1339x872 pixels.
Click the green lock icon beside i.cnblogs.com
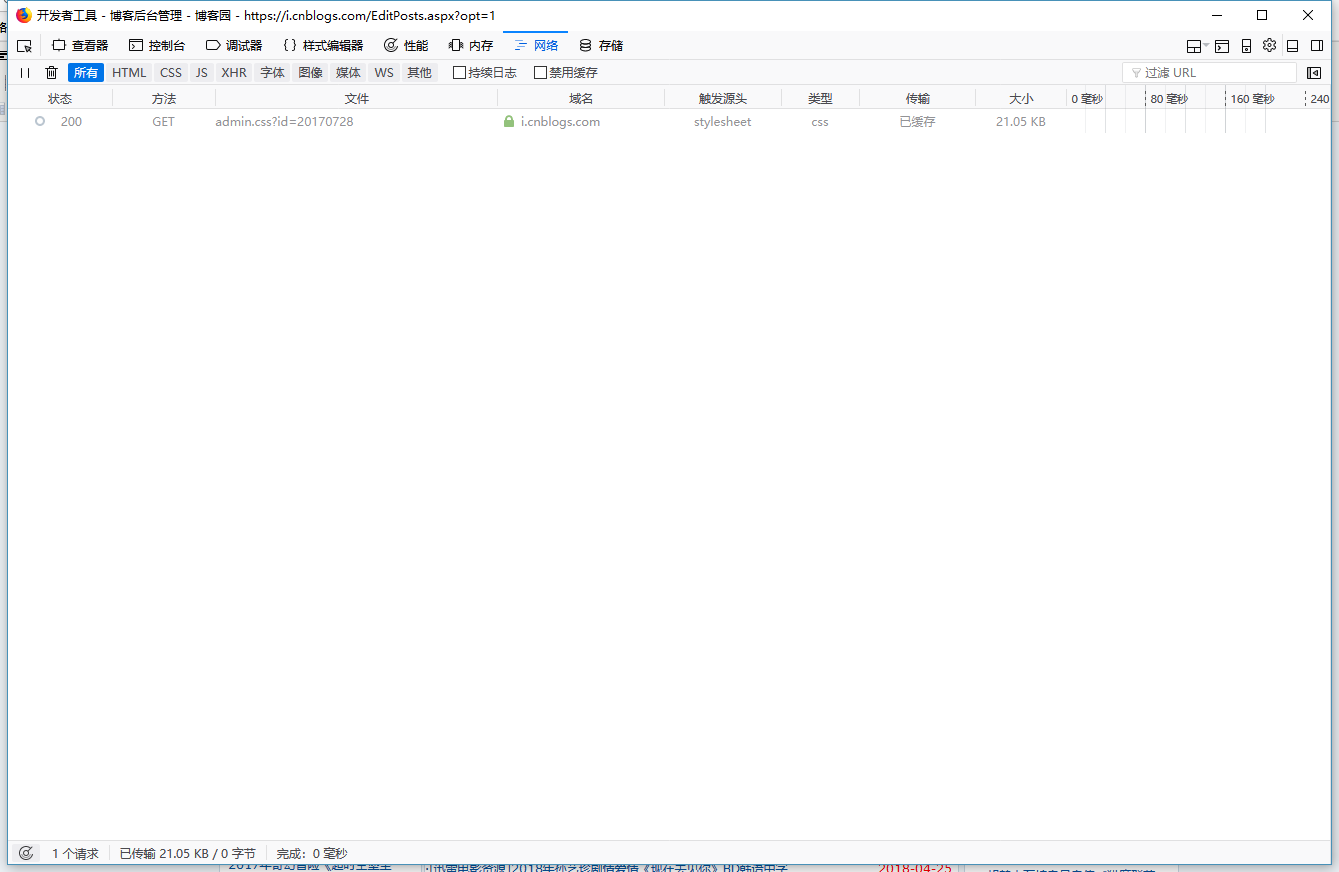point(509,121)
